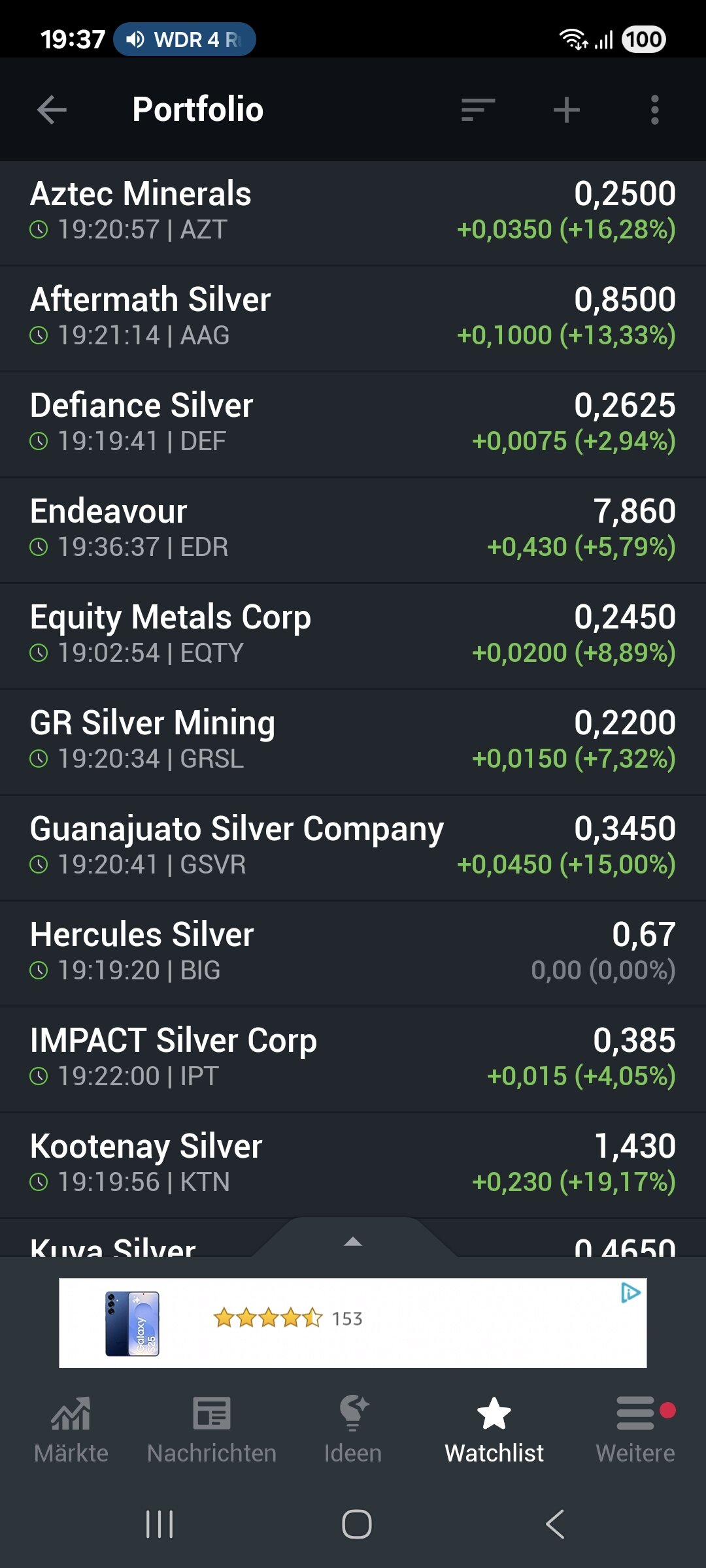
Task: Tap the Hercules Silver listing
Action: click(353, 953)
